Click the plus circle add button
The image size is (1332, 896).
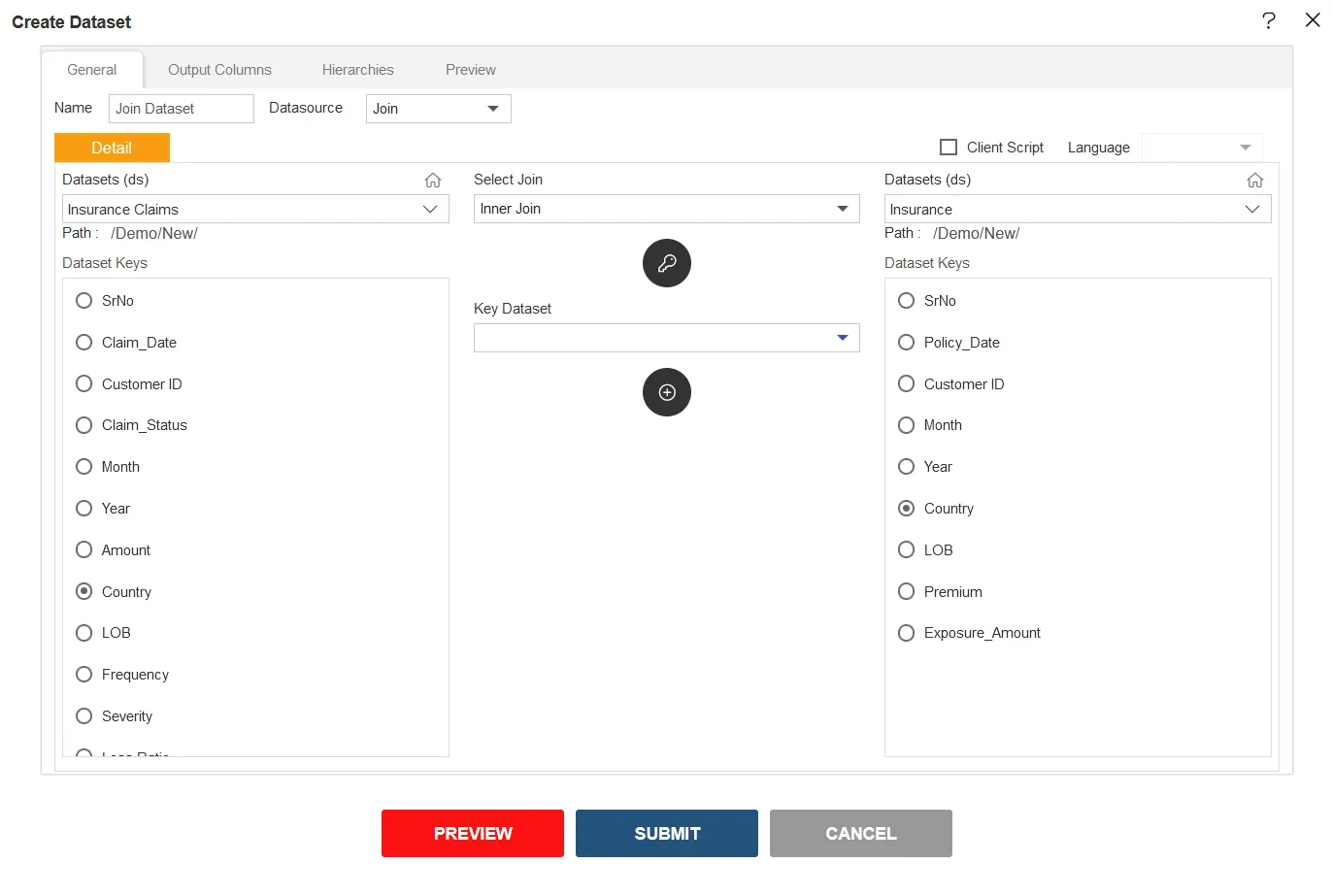pos(667,392)
